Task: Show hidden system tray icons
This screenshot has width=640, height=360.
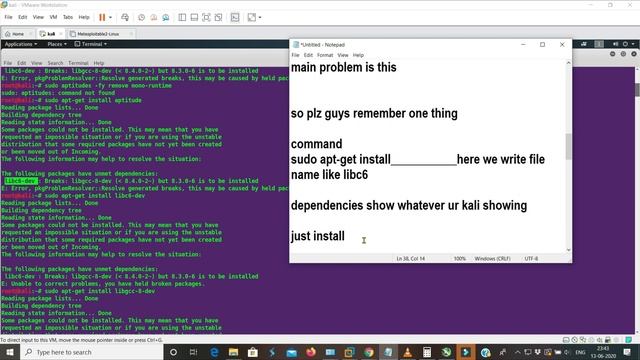Action: pyautogui.click(x=517, y=352)
